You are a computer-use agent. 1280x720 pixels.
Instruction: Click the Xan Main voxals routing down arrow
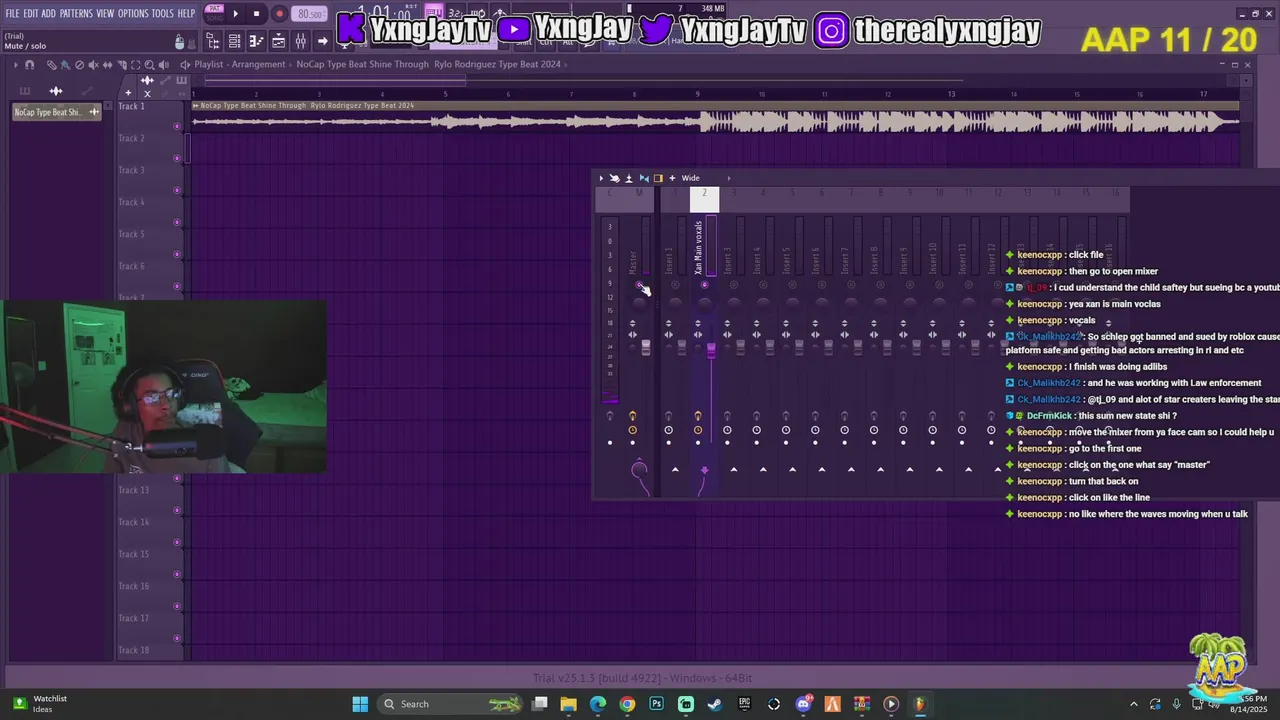coord(704,469)
